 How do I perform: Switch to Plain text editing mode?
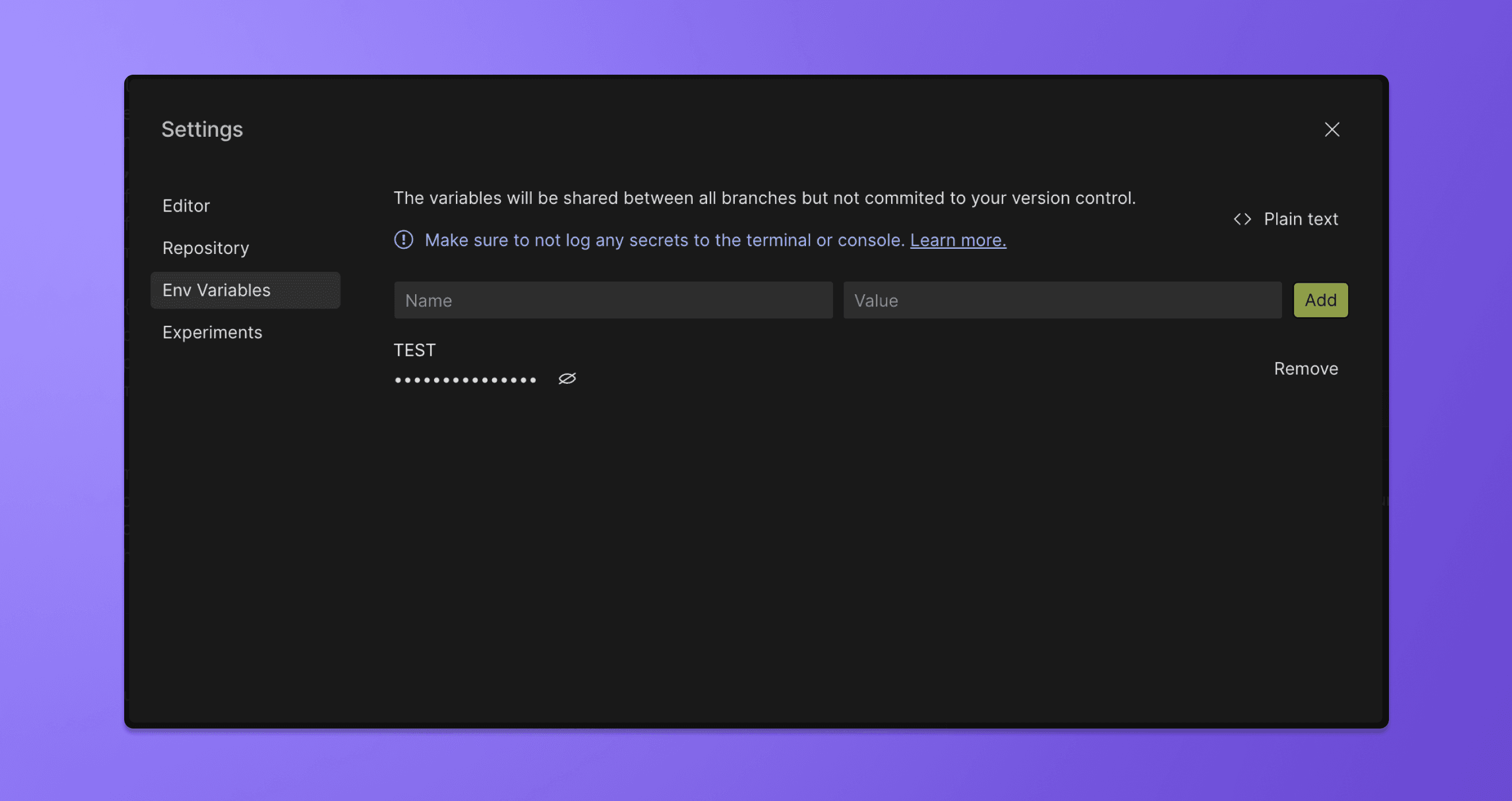coord(1300,219)
